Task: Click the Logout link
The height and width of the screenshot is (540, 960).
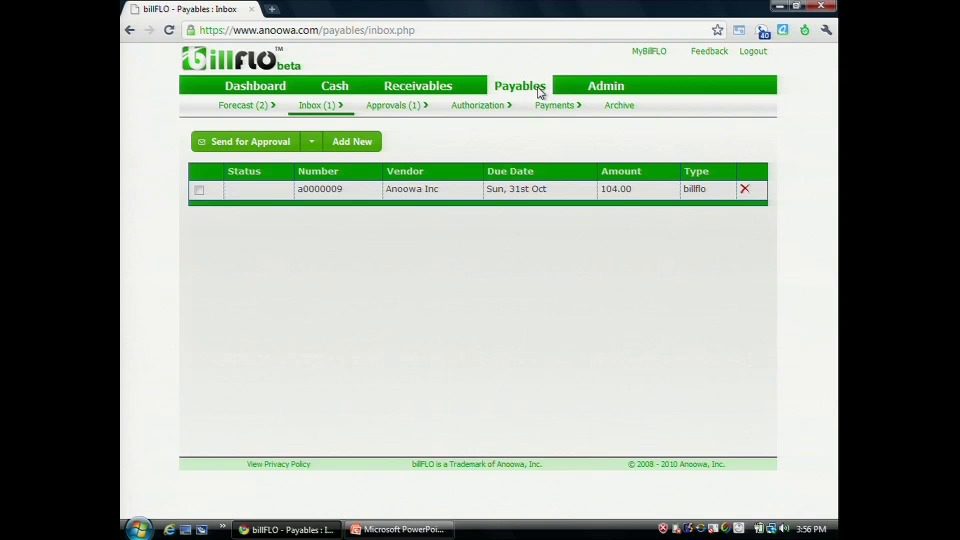Action: [753, 51]
